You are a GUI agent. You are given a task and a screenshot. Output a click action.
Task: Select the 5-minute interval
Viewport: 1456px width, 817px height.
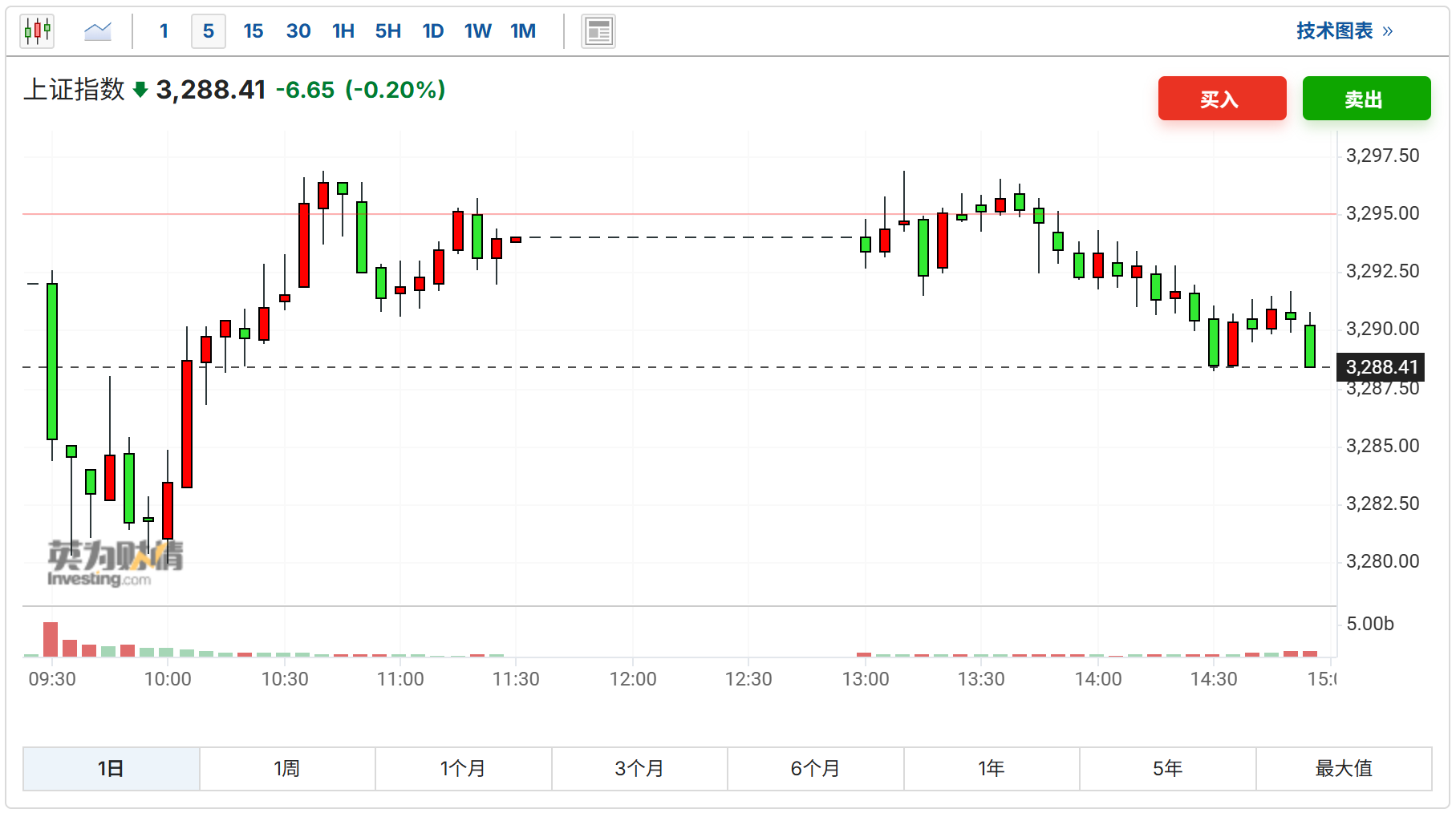[x=209, y=31]
